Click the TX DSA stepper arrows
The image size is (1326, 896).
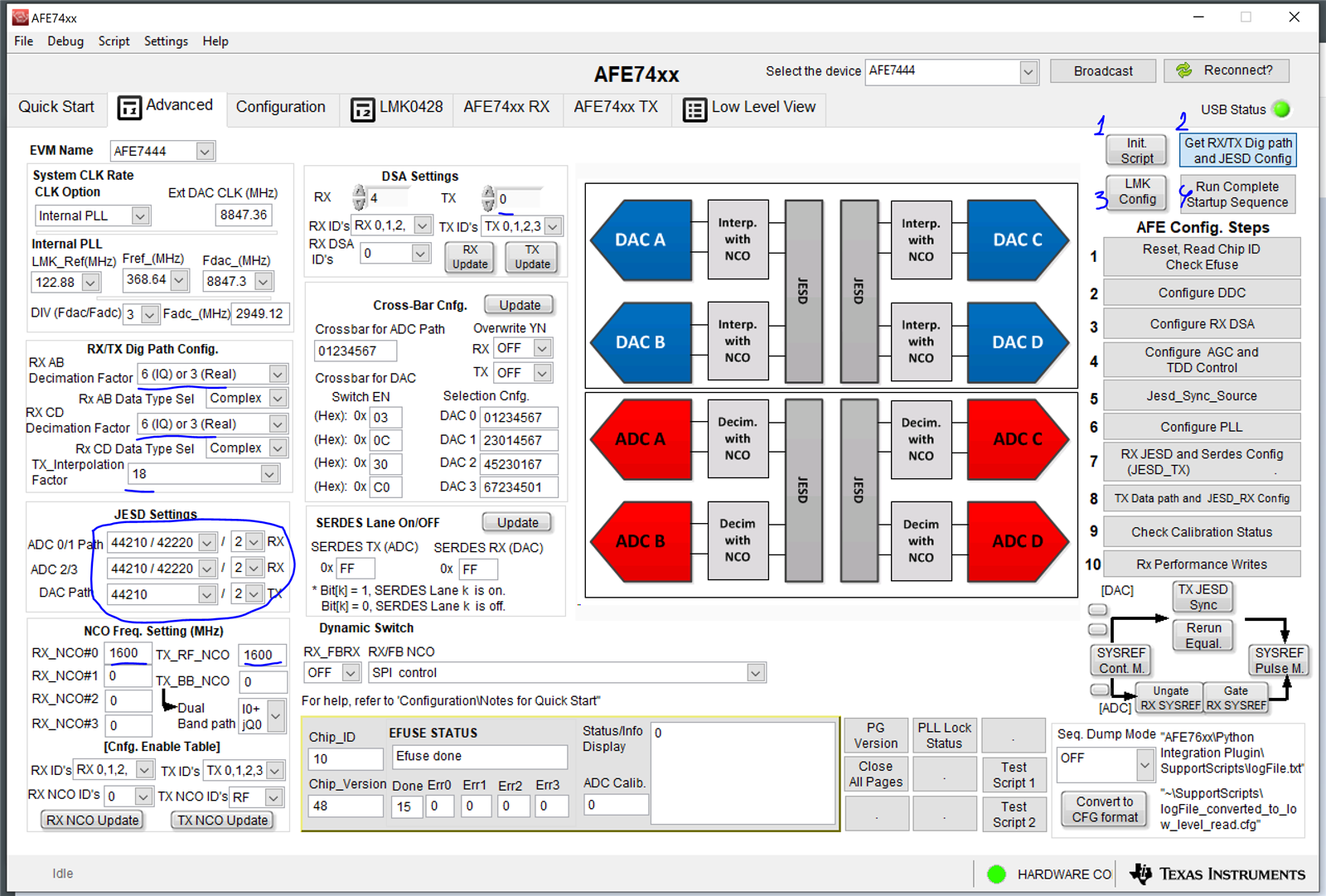tap(488, 198)
